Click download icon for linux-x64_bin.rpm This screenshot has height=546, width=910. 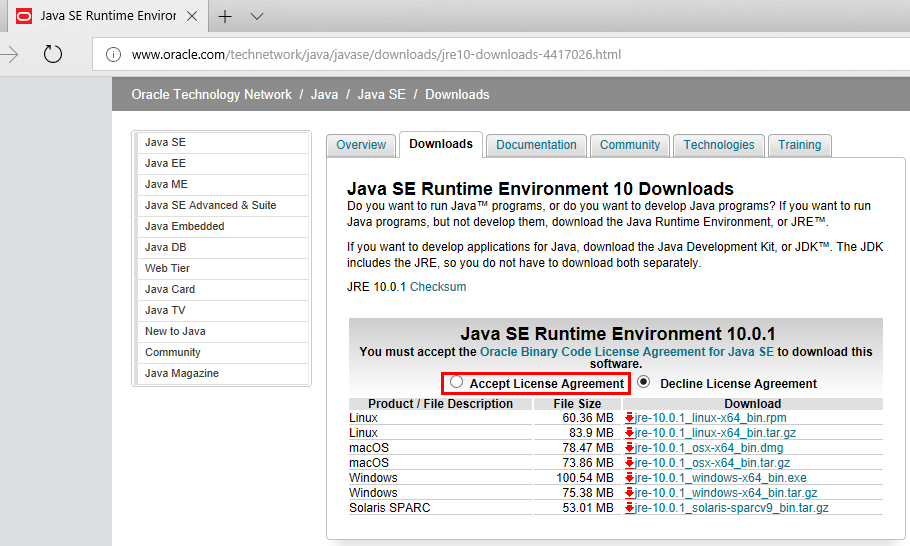point(629,418)
